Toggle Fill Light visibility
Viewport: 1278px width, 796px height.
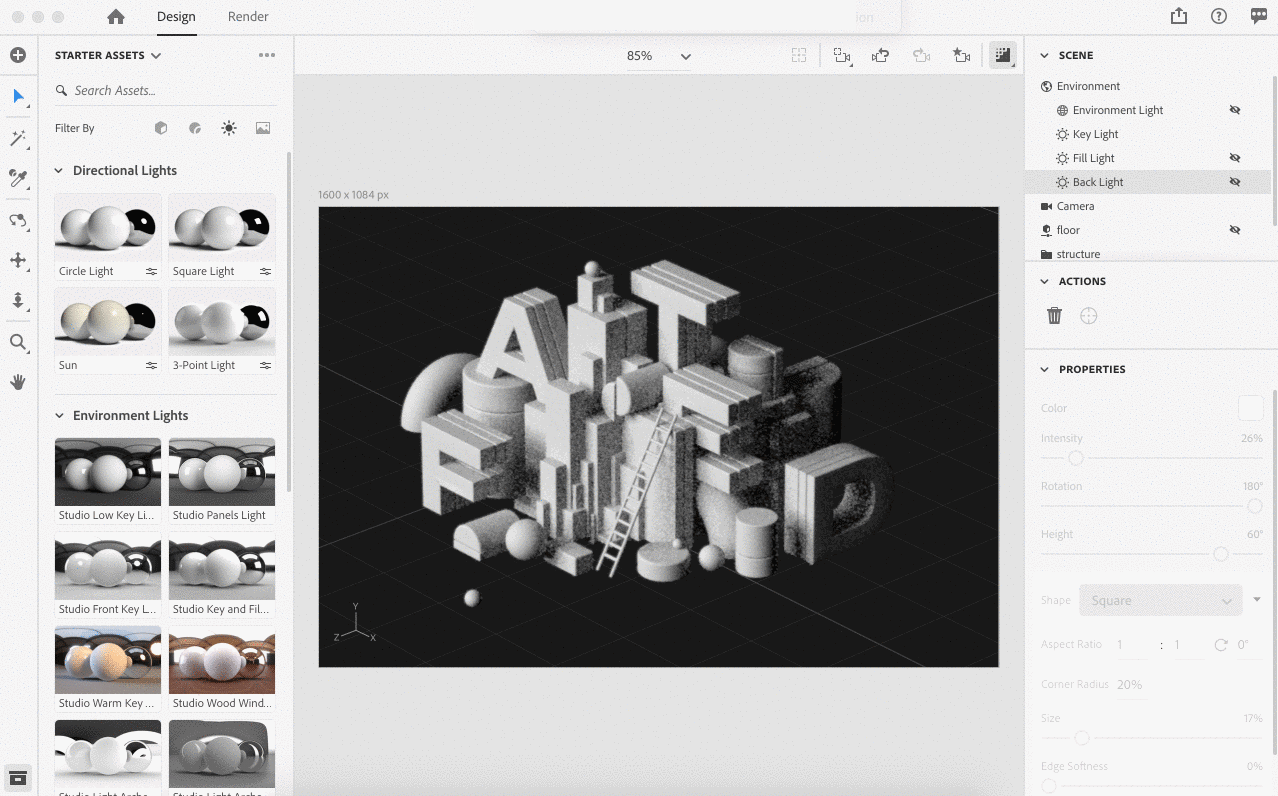[1235, 158]
